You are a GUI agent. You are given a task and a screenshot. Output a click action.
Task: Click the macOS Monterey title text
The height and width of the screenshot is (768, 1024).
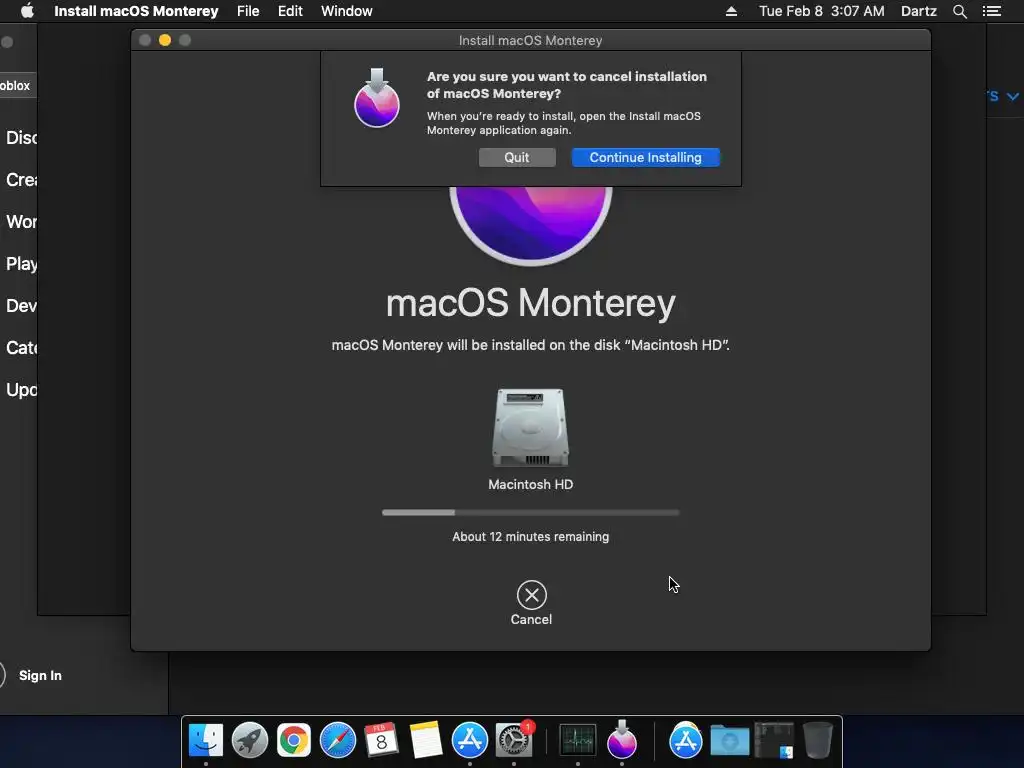(x=530, y=304)
